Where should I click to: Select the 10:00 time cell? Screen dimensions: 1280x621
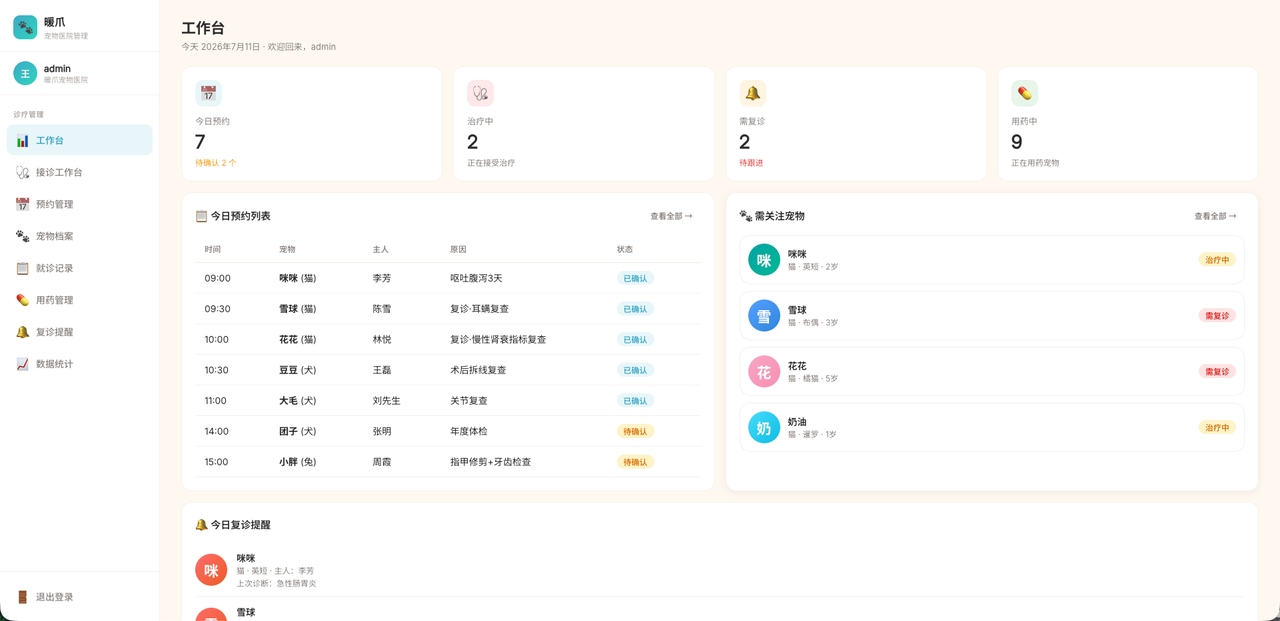[x=217, y=340]
